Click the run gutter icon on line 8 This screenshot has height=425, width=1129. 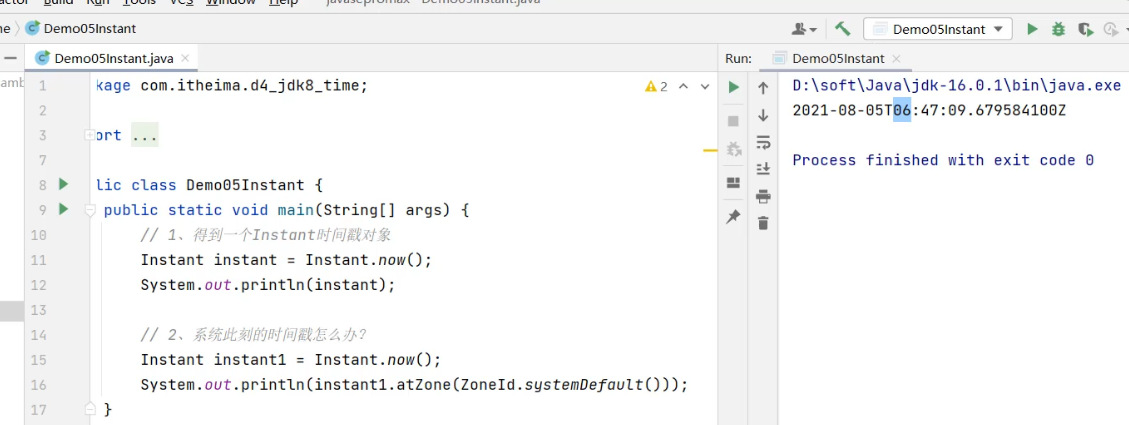pyautogui.click(x=63, y=184)
